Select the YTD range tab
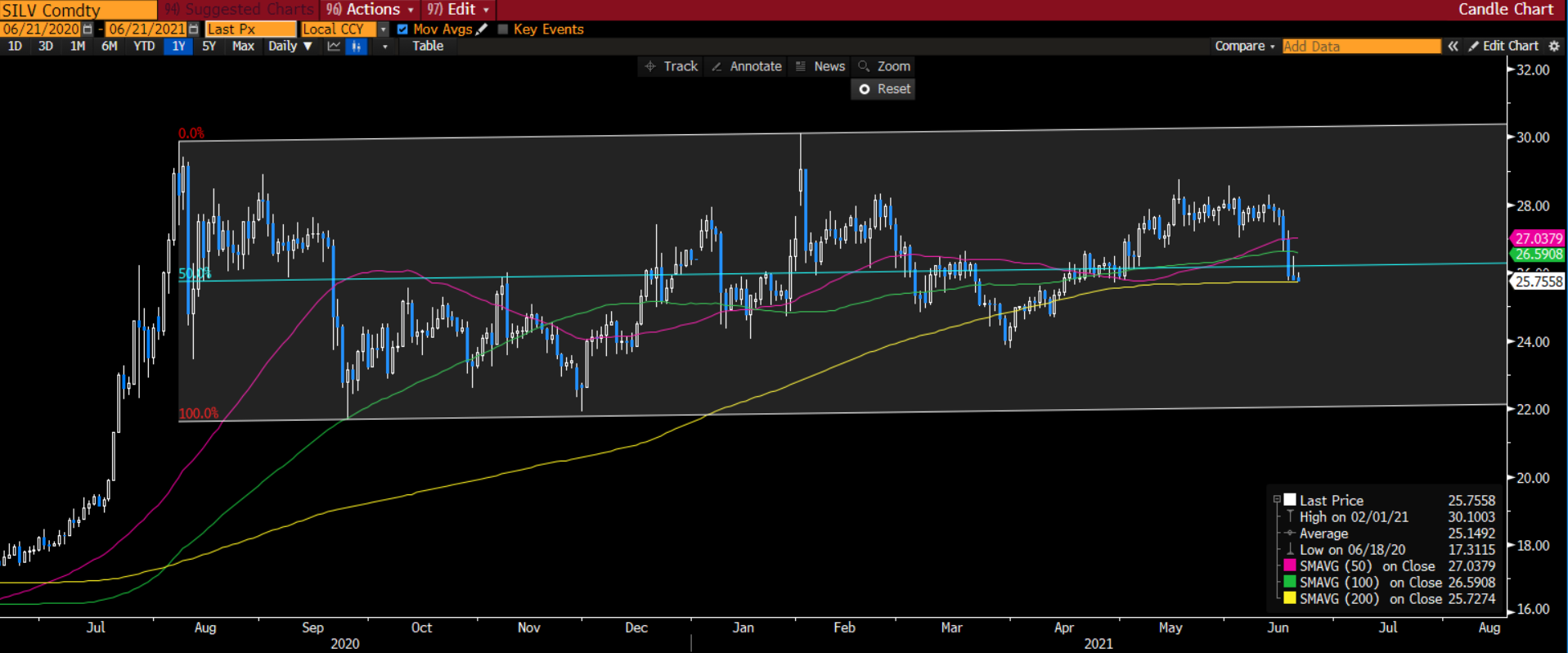The height and width of the screenshot is (653, 1568). point(144,47)
